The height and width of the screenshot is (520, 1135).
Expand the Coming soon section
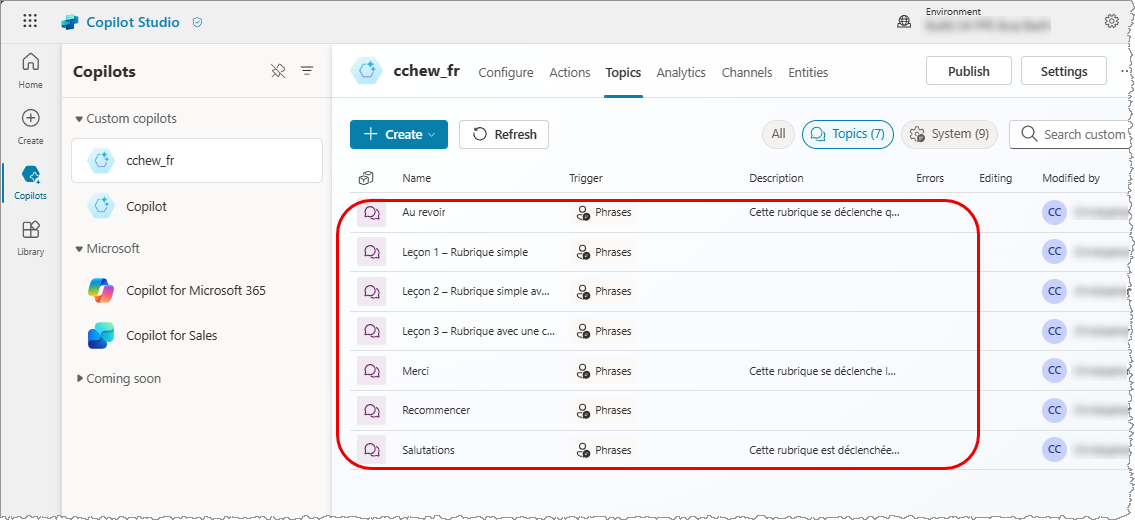80,379
